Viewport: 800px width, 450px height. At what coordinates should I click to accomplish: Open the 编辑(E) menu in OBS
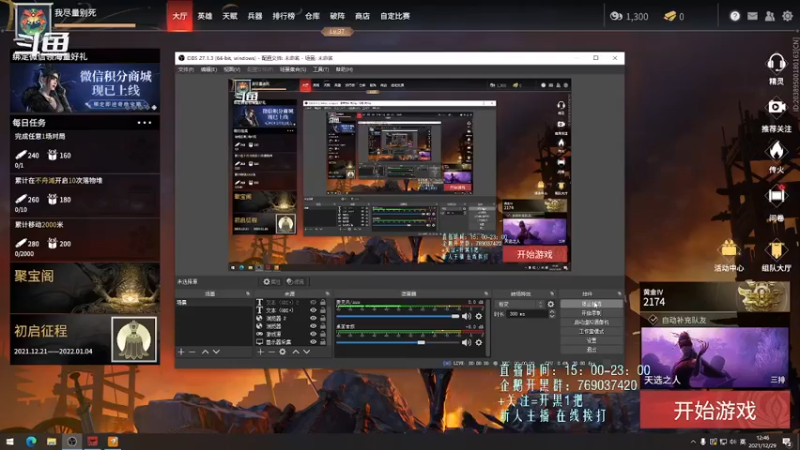(209, 69)
